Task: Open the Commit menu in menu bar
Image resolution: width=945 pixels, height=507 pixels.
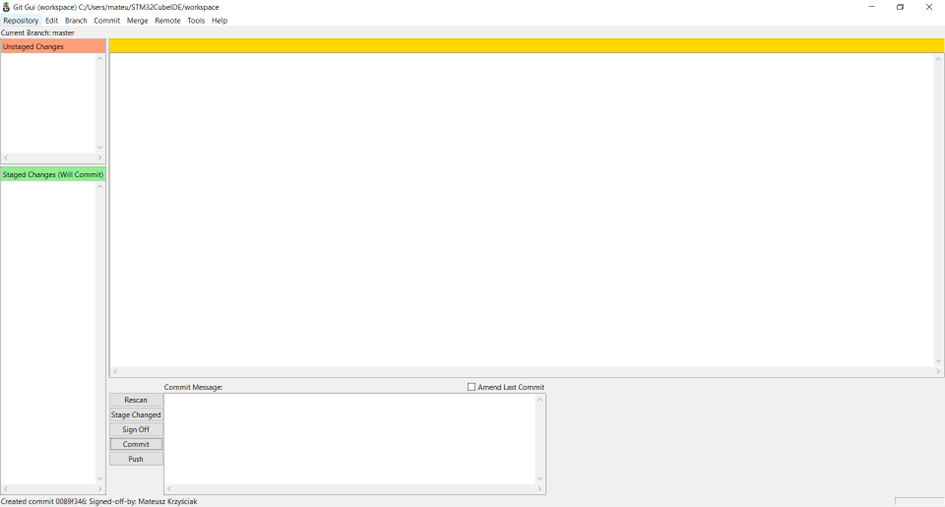Action: tap(107, 21)
